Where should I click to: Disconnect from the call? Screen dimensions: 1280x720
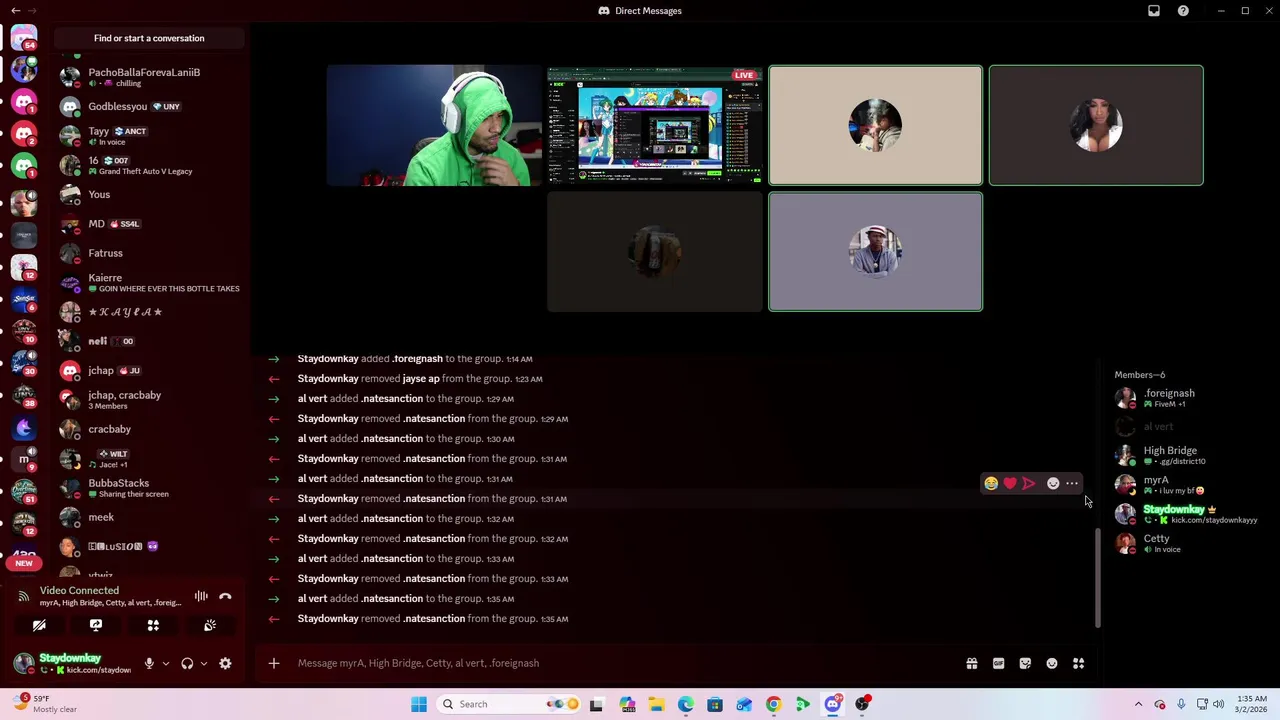coord(225,596)
